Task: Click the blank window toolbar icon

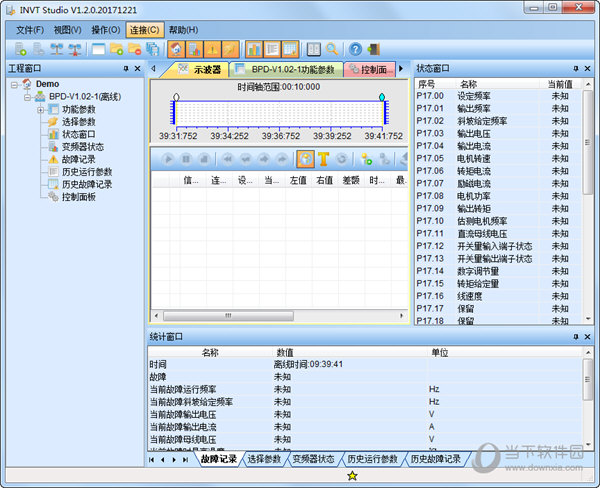Action: (x=98, y=49)
